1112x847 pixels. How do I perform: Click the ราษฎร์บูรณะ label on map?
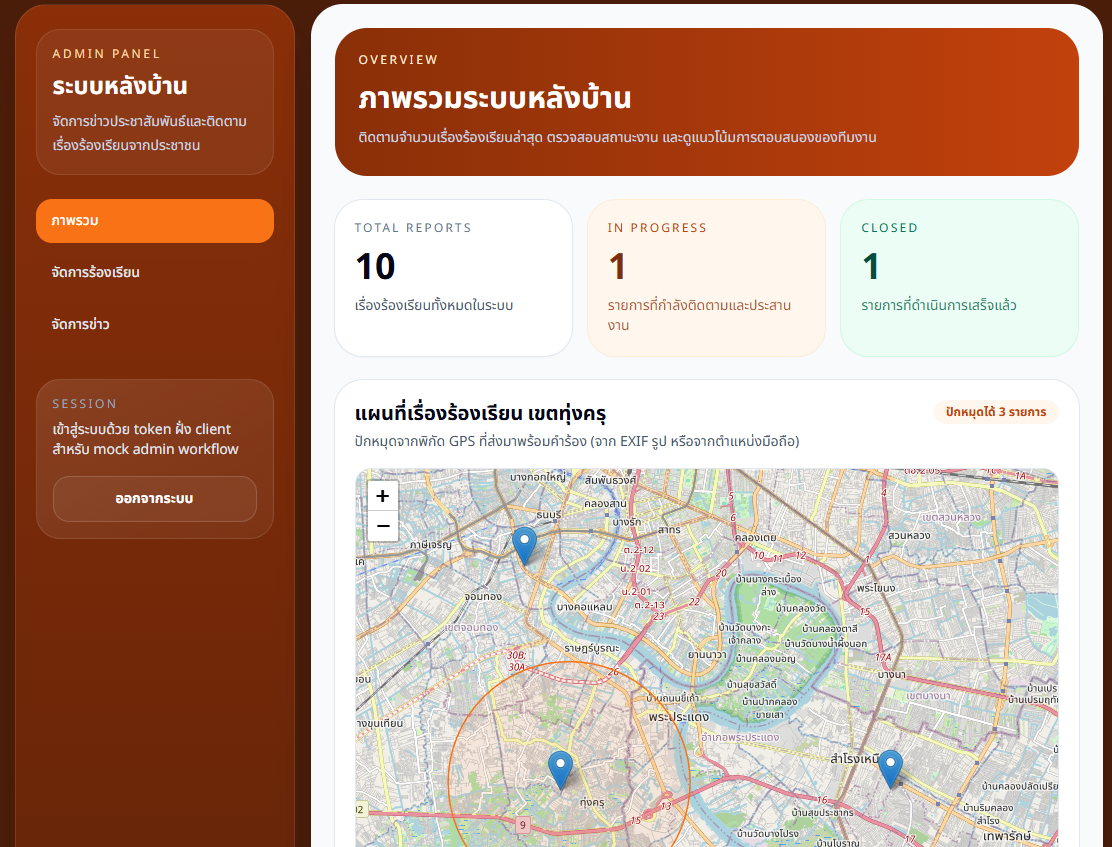592,648
